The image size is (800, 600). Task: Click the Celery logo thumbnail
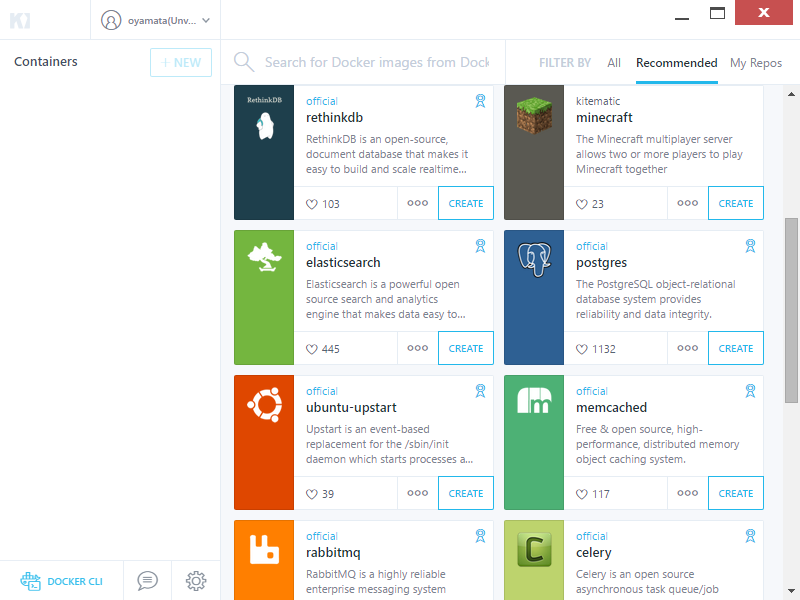point(534,549)
